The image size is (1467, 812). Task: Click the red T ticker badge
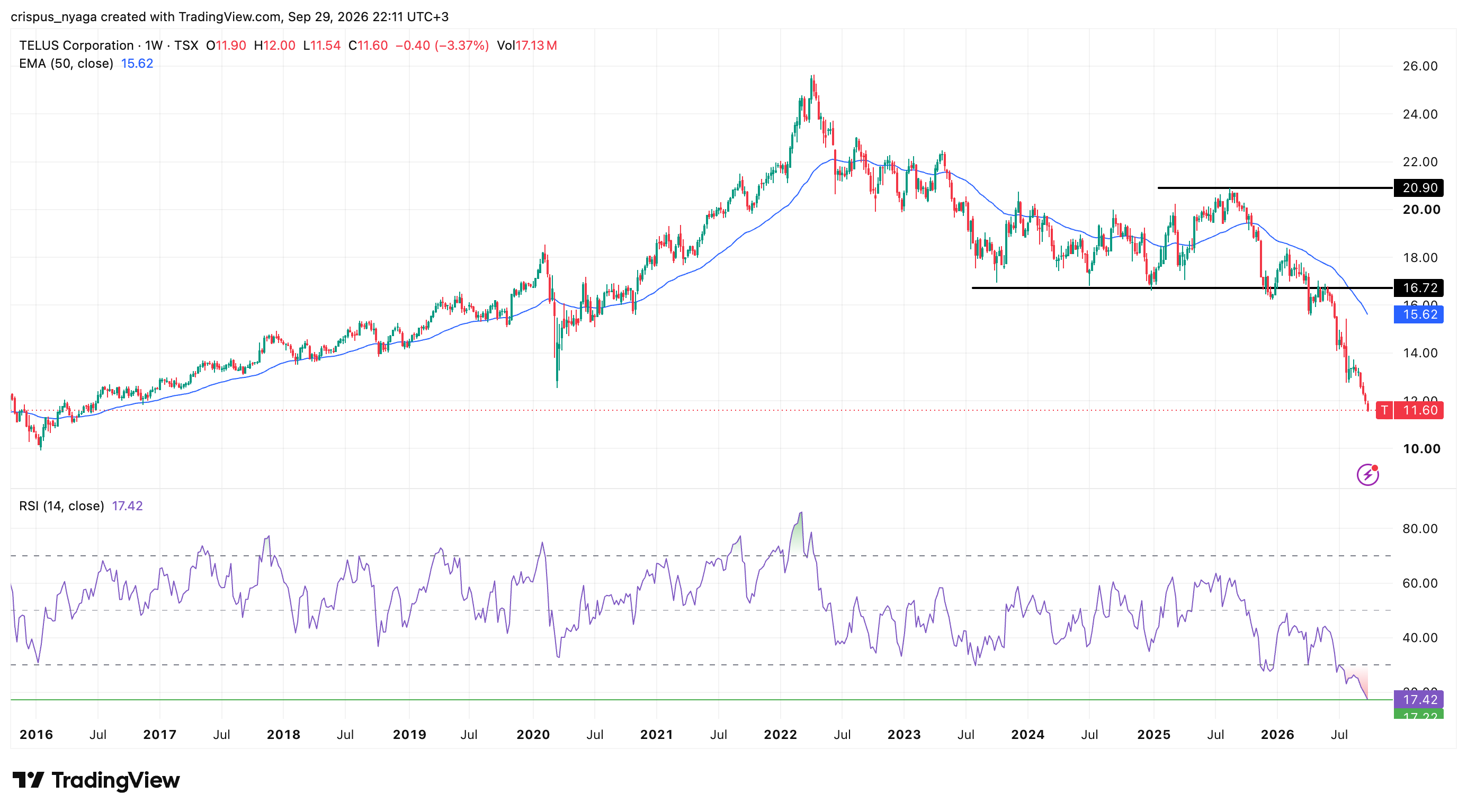point(1384,410)
